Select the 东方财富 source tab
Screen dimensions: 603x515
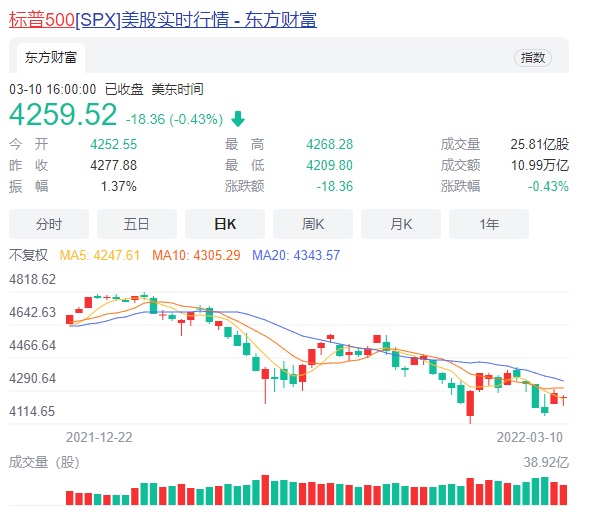[x=48, y=58]
